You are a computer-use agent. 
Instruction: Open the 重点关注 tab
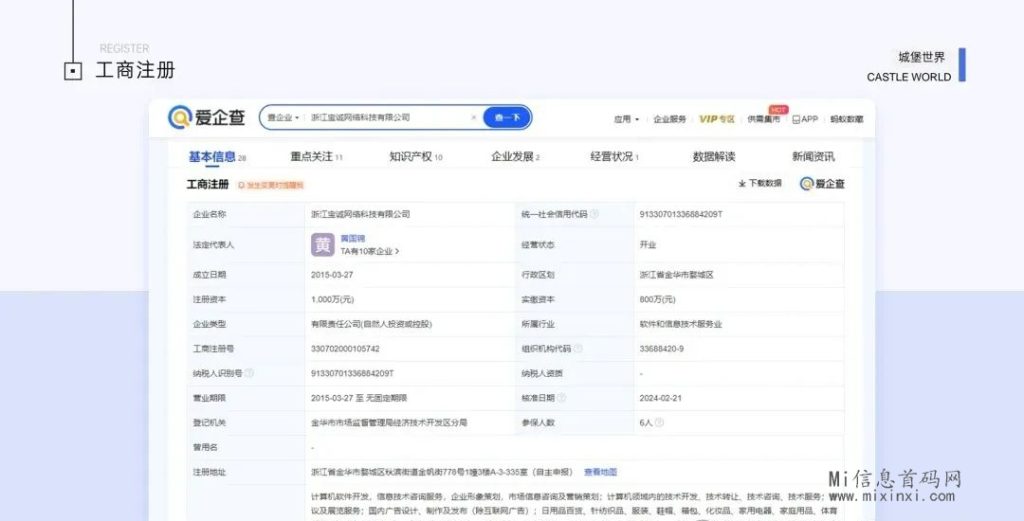tap(316, 157)
